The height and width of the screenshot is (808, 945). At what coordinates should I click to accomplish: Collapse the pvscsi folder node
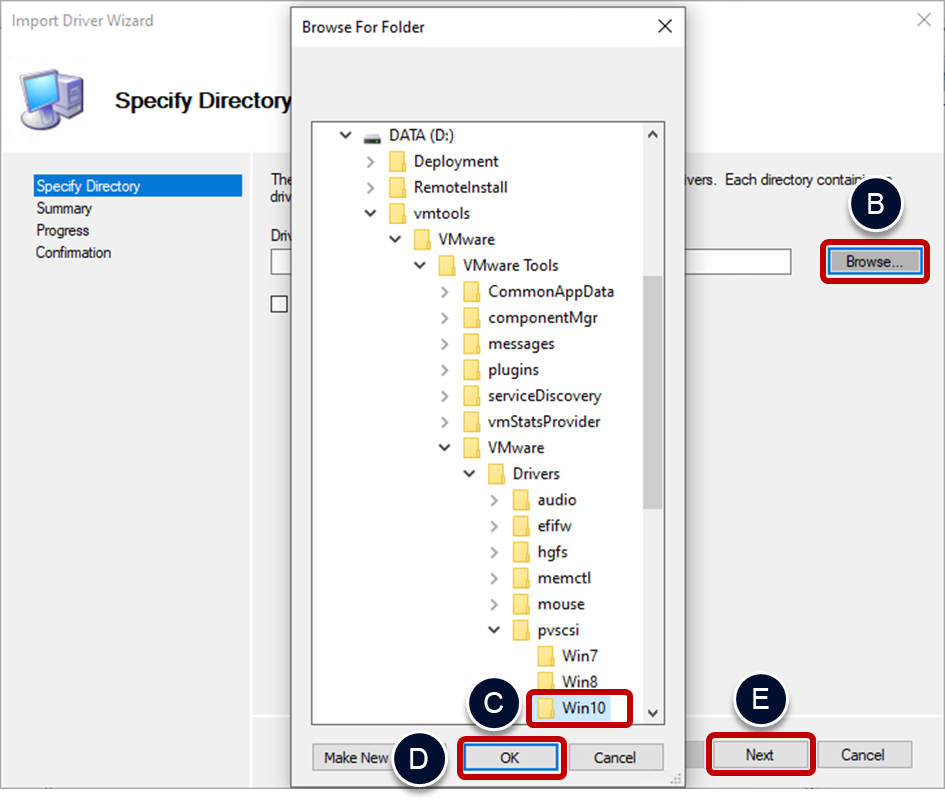pos(494,630)
